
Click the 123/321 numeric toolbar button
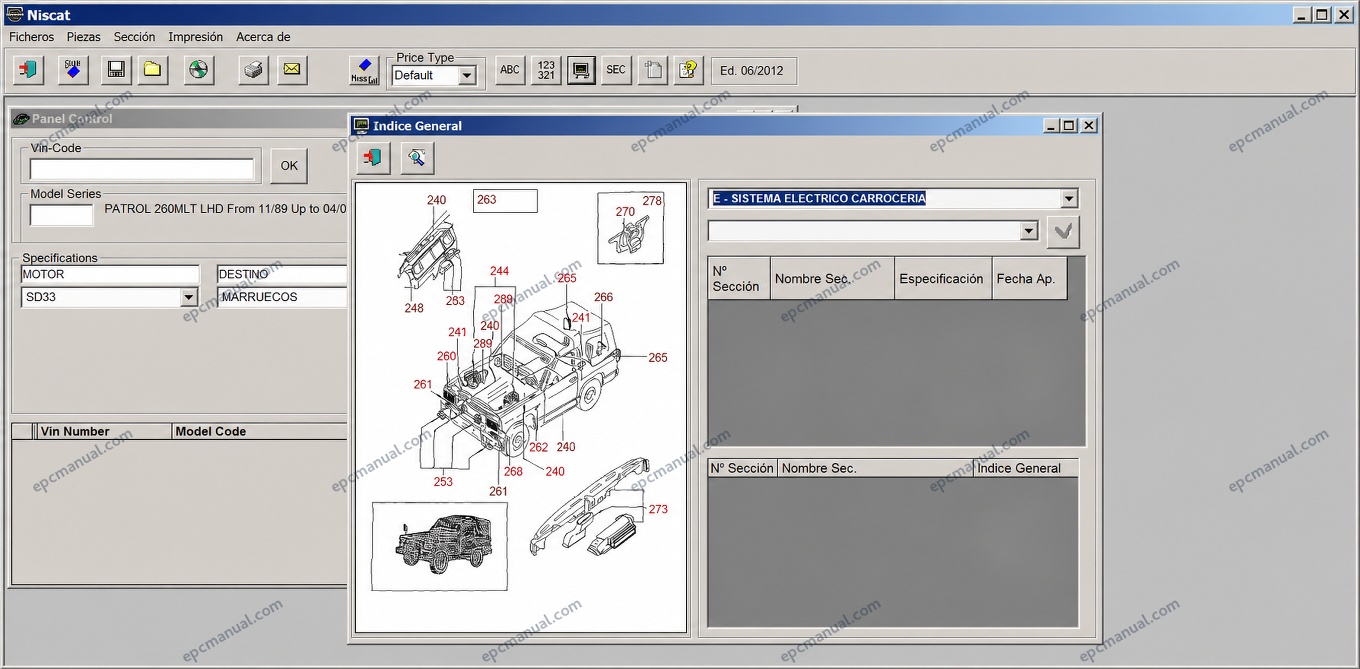tap(546, 70)
